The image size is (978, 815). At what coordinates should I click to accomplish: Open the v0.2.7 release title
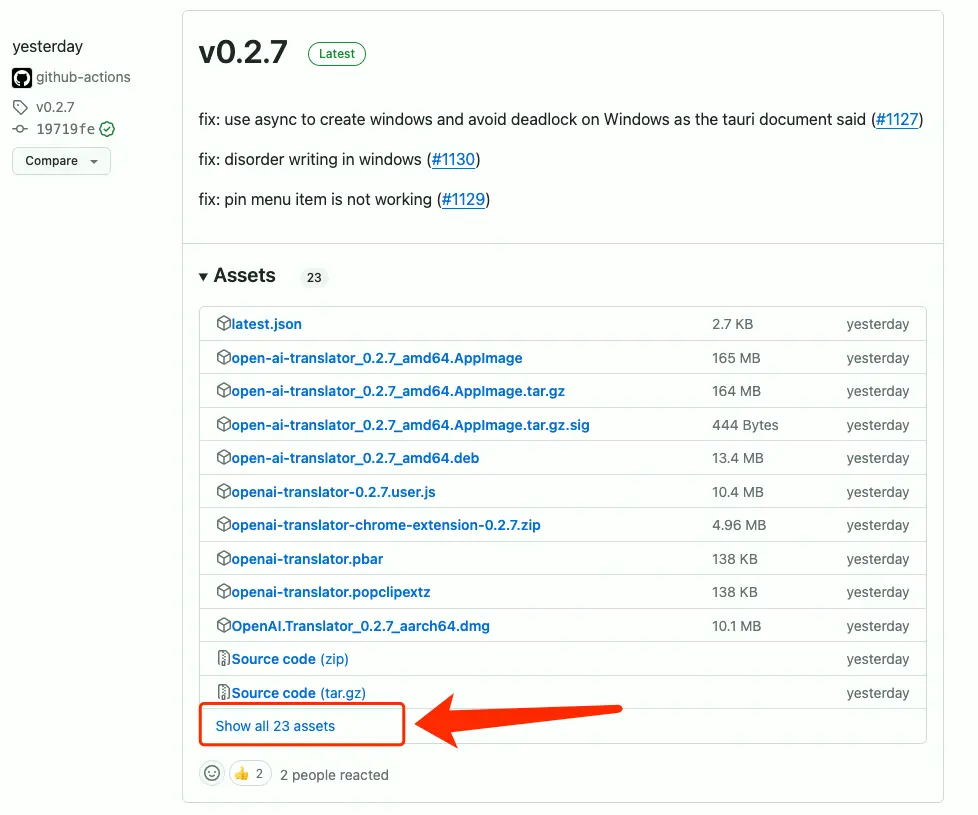[243, 53]
